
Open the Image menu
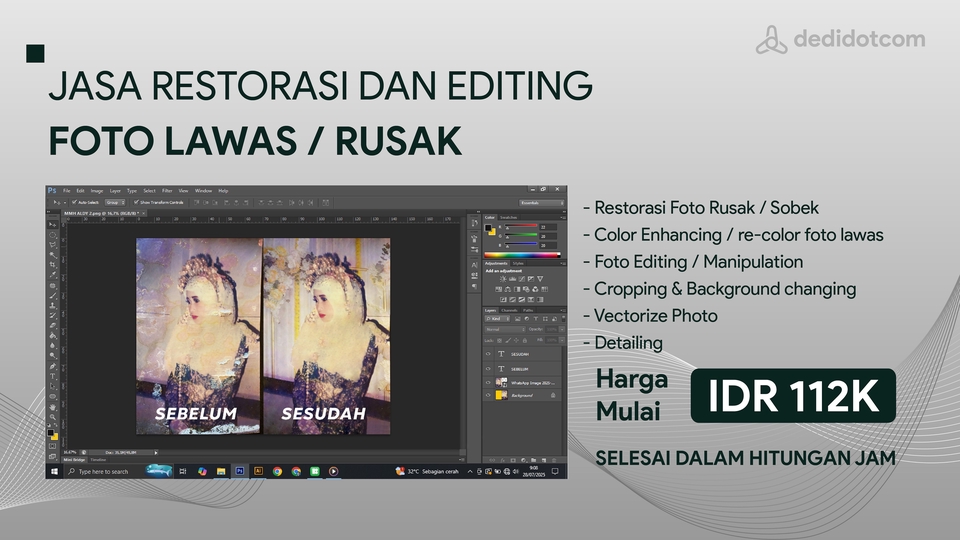(97, 191)
